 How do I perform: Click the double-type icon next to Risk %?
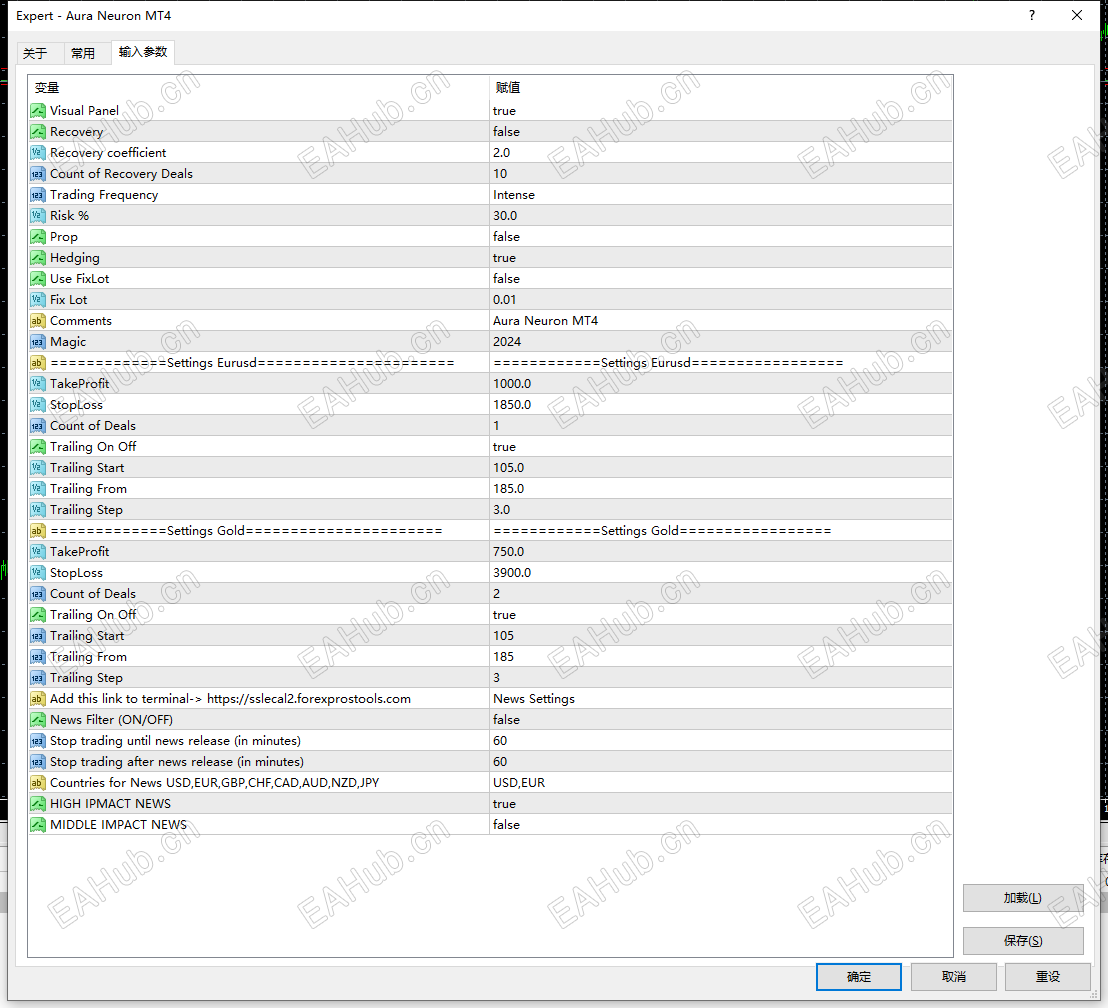38,216
